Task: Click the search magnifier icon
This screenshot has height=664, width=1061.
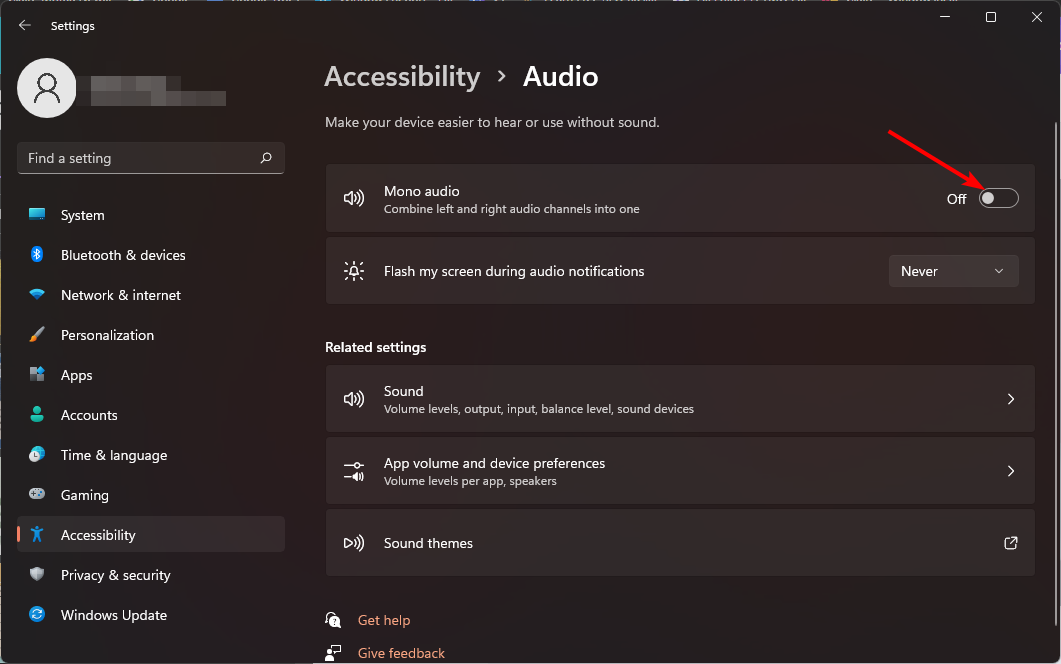Action: click(266, 158)
